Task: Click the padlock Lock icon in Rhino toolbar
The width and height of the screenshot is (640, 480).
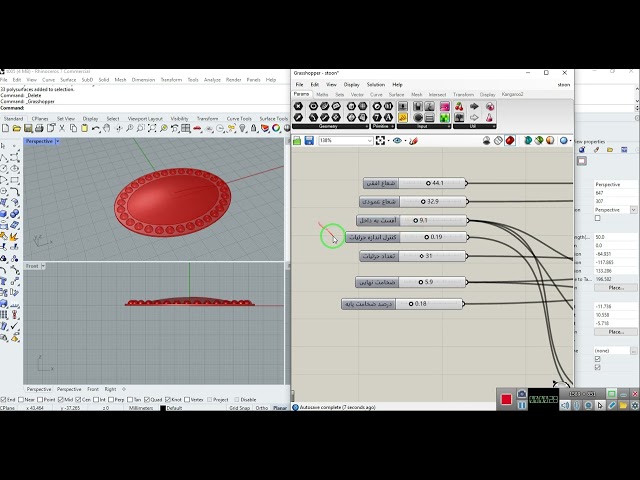Action: point(253,128)
